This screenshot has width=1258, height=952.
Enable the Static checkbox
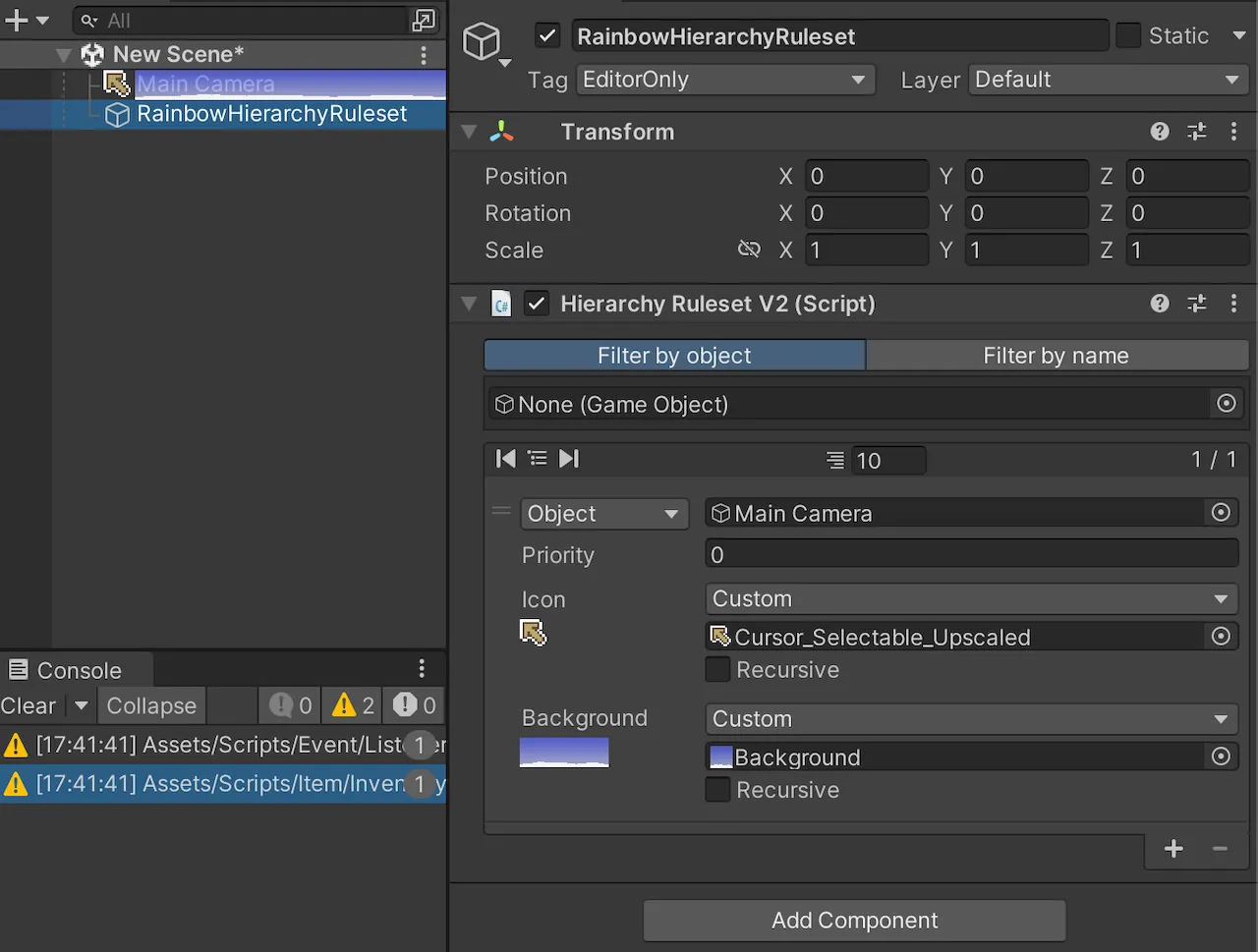(1129, 35)
